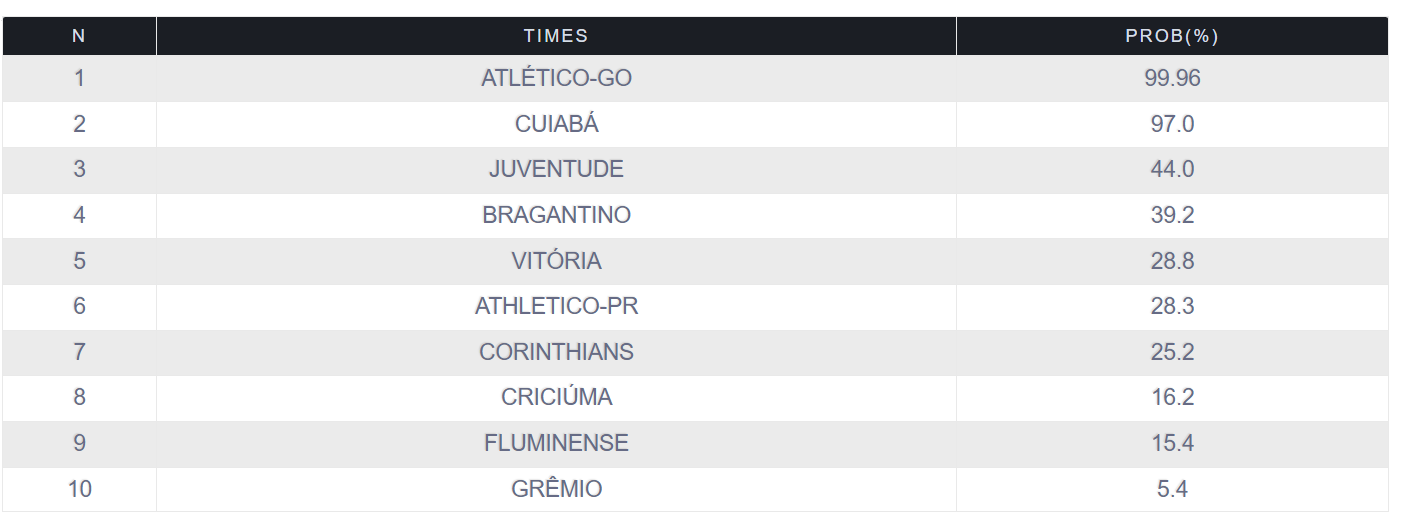Select the ATLÉTICO-GO team name

coord(556,78)
